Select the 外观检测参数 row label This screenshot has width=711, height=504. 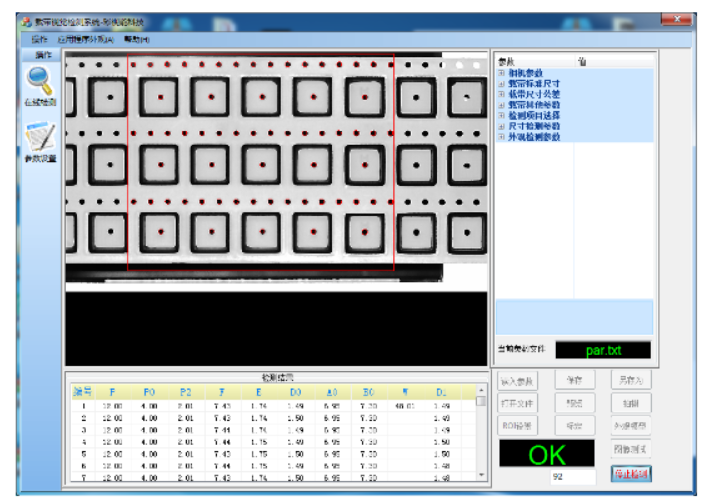[x=534, y=137]
